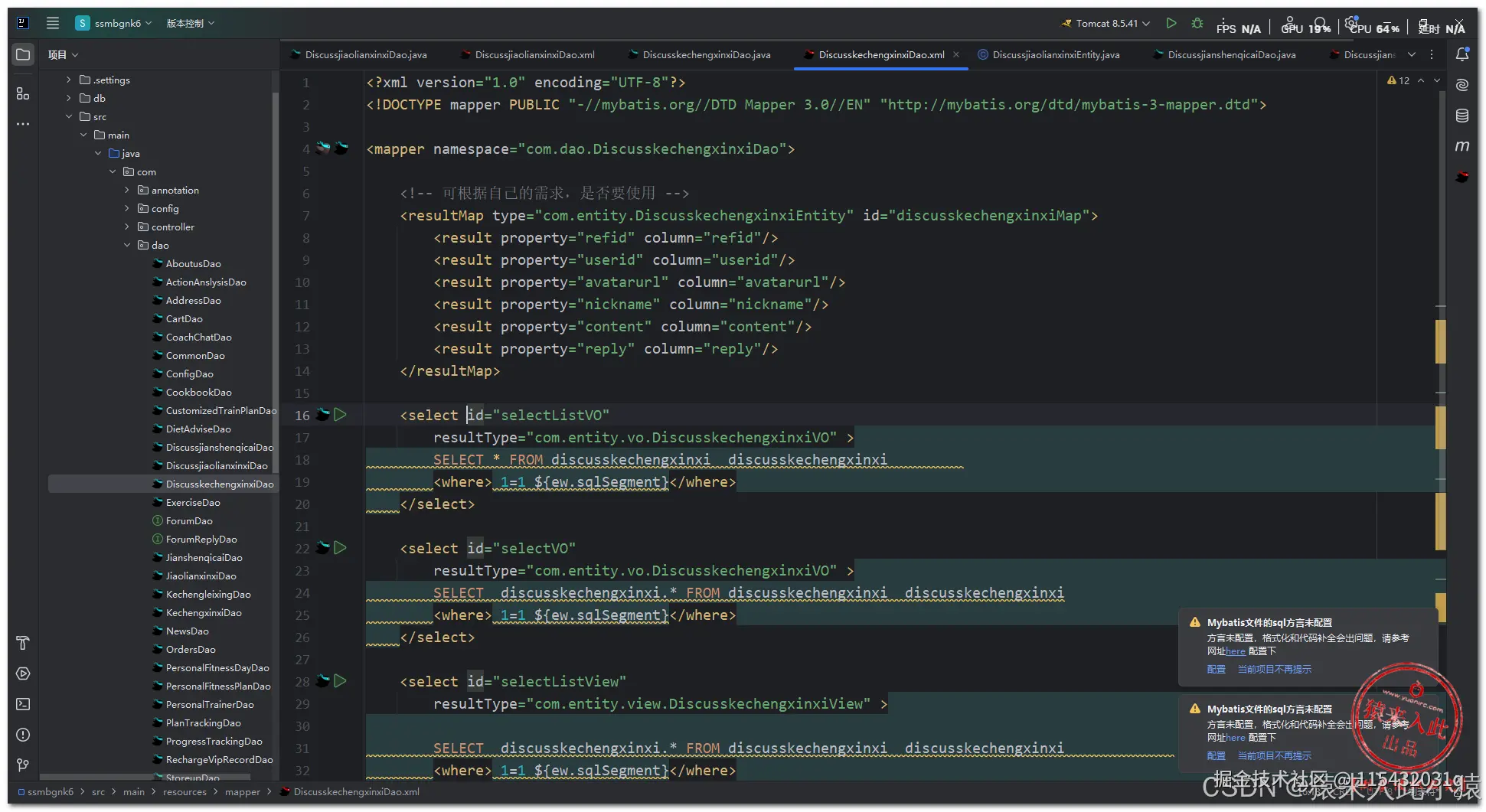
Task: Click the project tree vertical scrollbar
Action: (x=275, y=282)
